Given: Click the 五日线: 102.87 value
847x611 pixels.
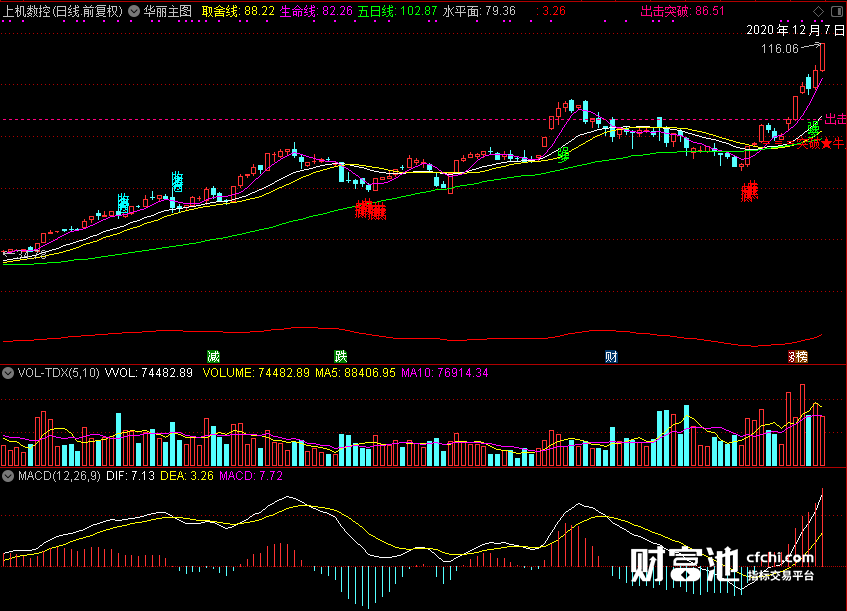Looking at the screenshot, I should [x=398, y=11].
